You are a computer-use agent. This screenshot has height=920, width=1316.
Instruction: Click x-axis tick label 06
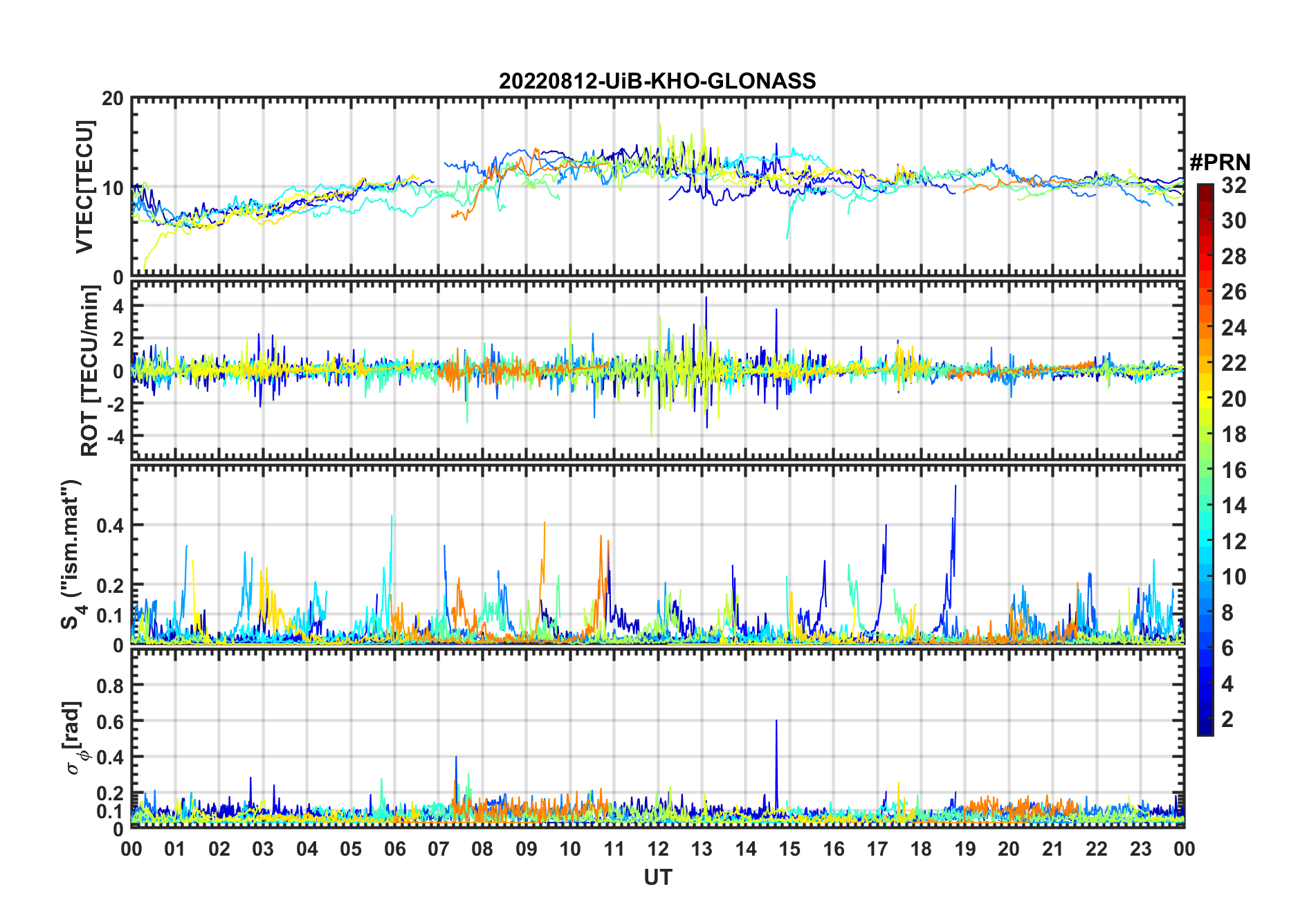[x=394, y=849]
